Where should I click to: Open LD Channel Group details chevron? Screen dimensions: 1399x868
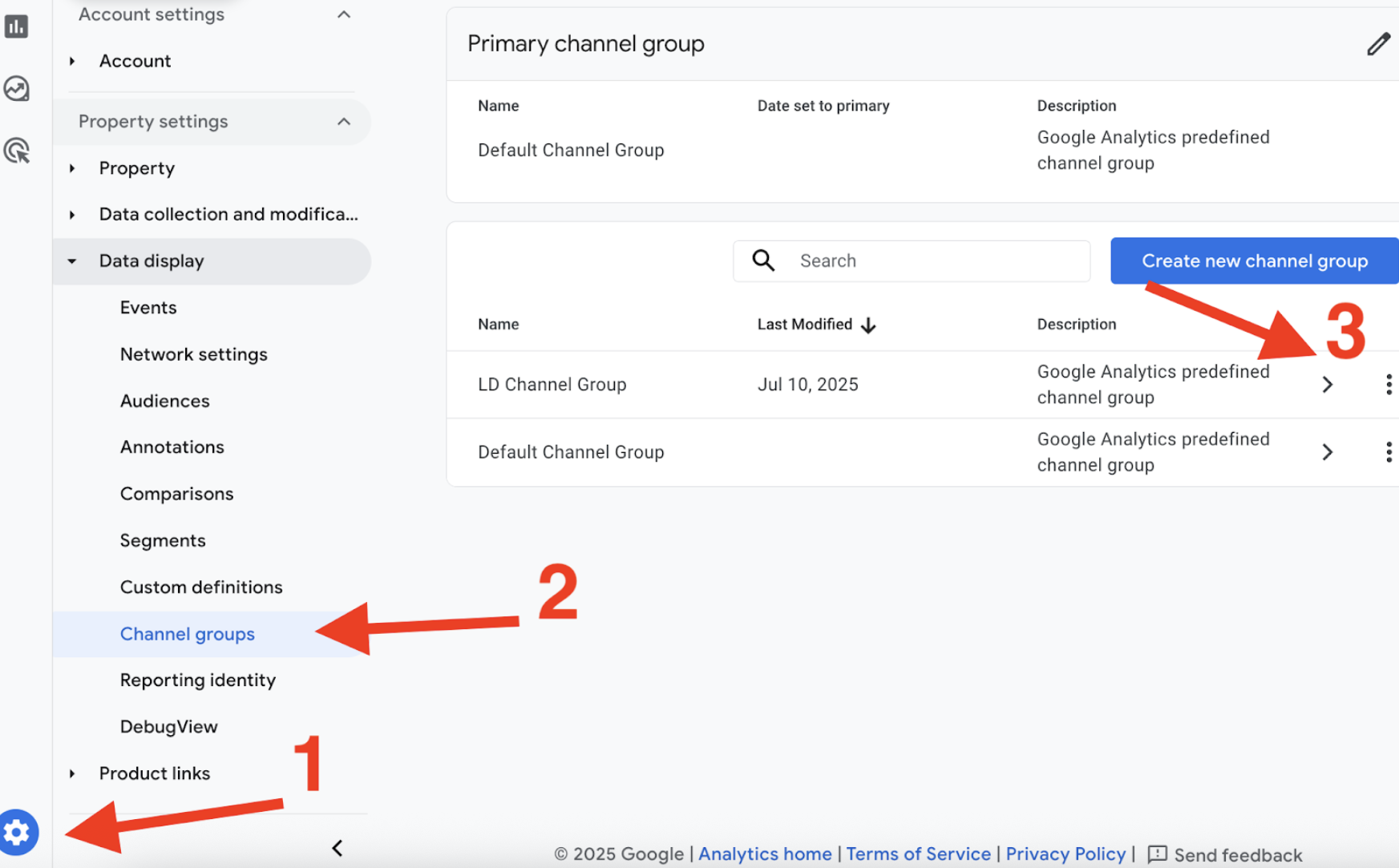1328,385
